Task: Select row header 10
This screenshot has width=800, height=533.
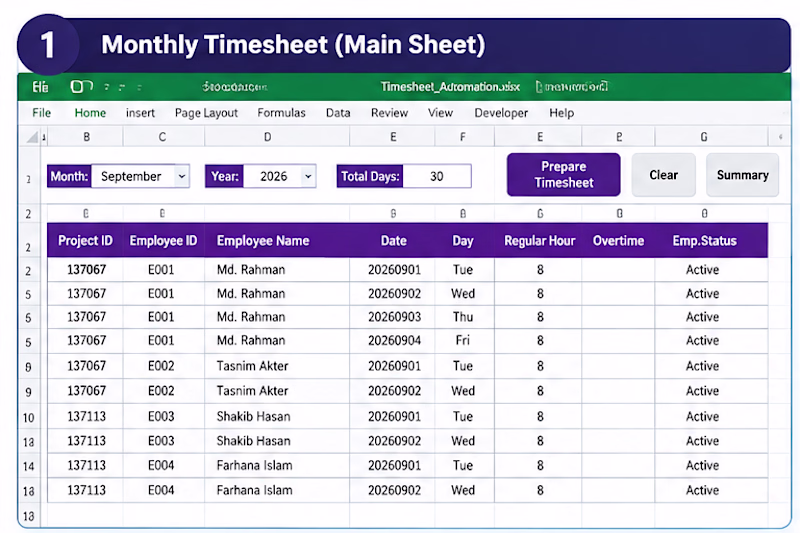Action: point(29,418)
